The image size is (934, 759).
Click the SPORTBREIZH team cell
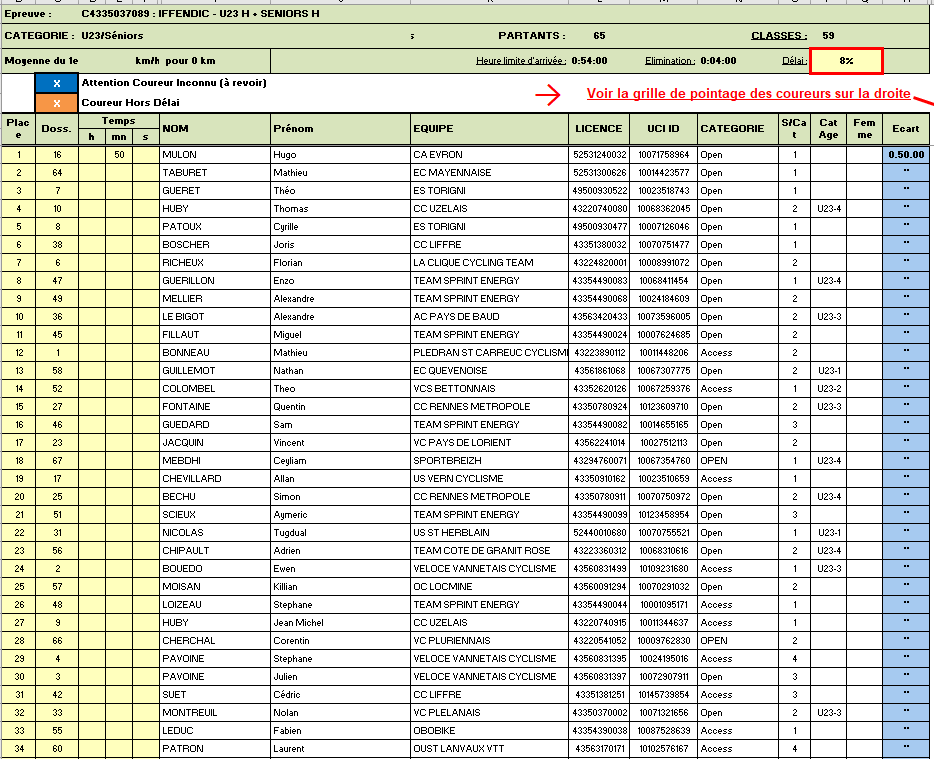pos(490,461)
